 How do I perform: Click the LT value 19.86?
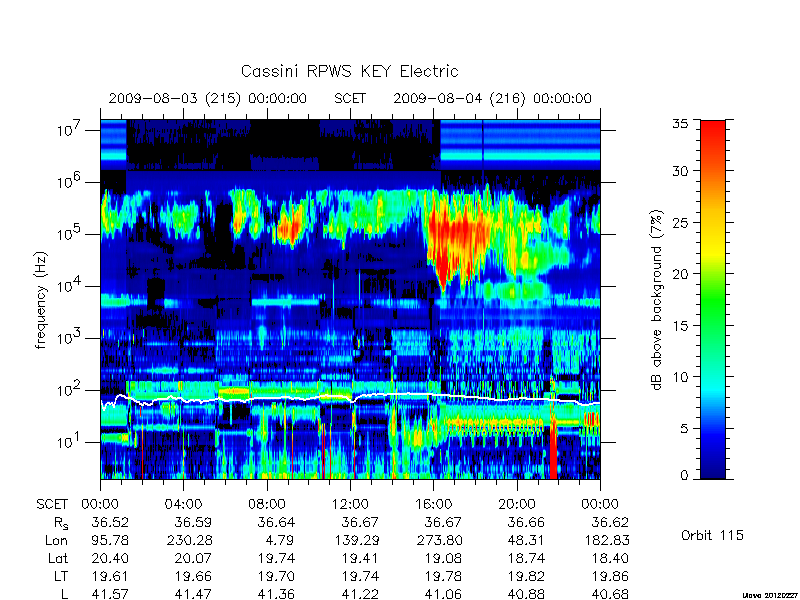point(610,576)
